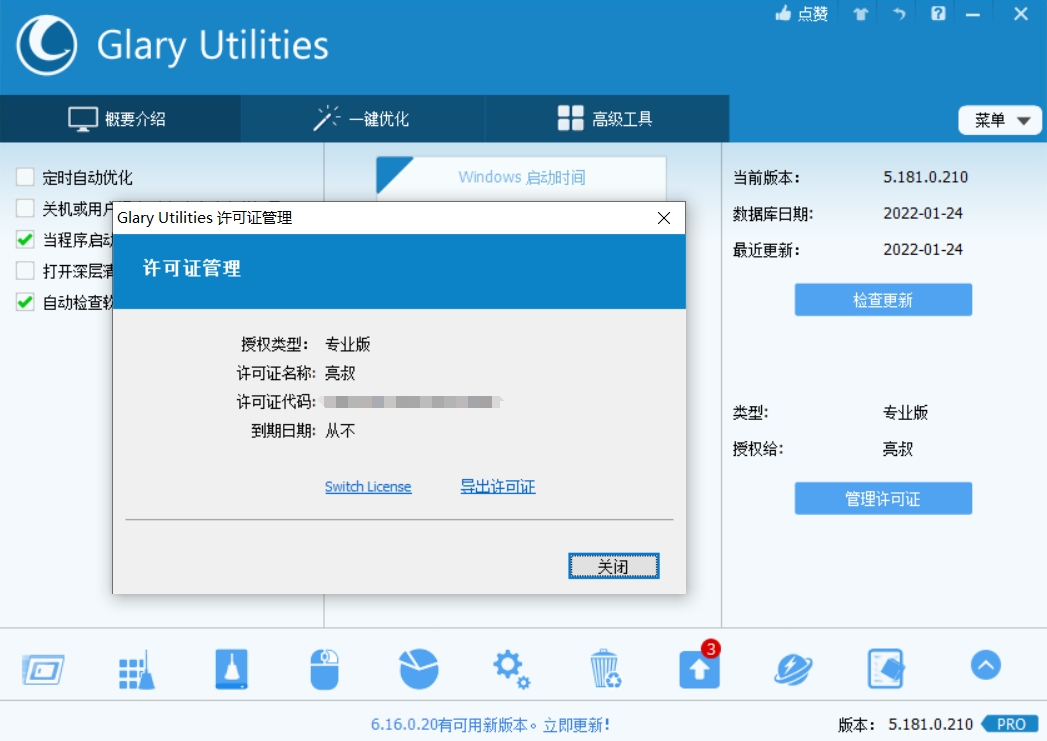Click the 点赞 thumbs-up like button
Image resolution: width=1047 pixels, height=741 pixels.
[802, 14]
